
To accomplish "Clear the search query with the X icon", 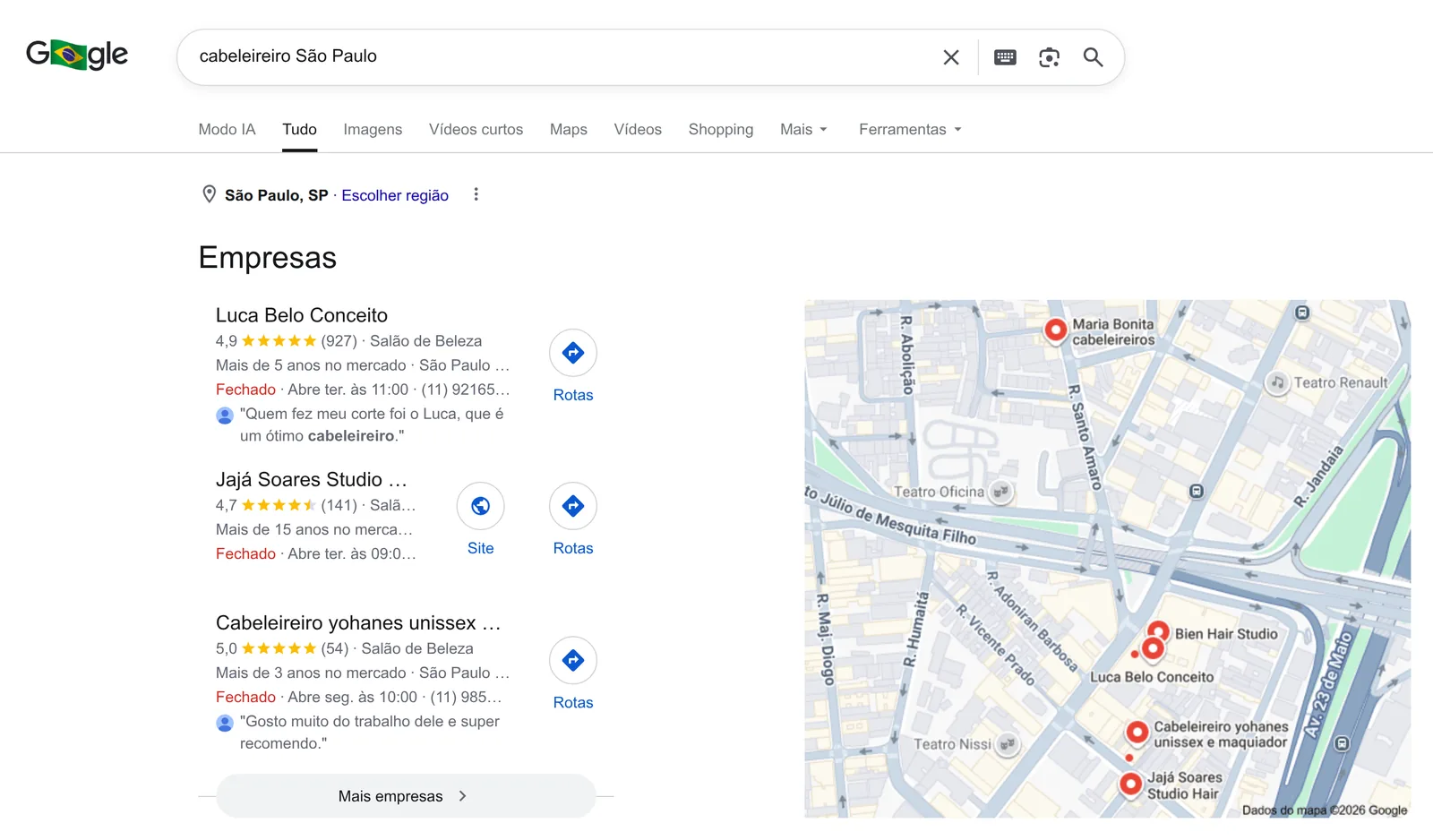I will [x=951, y=57].
